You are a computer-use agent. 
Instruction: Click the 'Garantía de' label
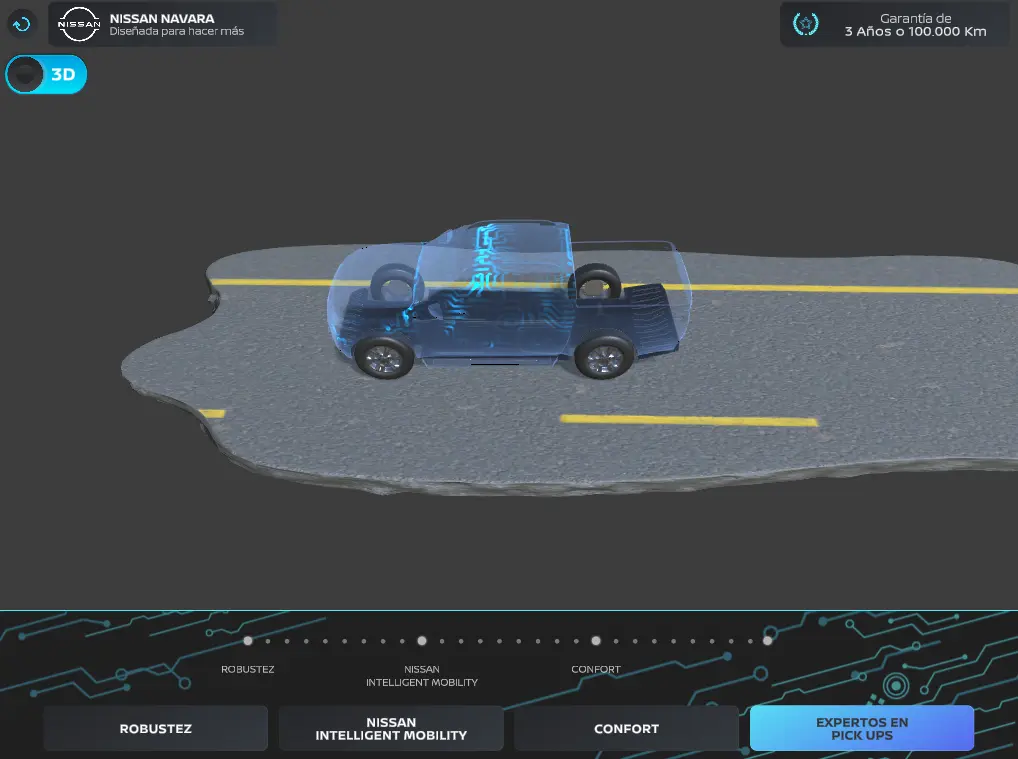[x=915, y=19]
